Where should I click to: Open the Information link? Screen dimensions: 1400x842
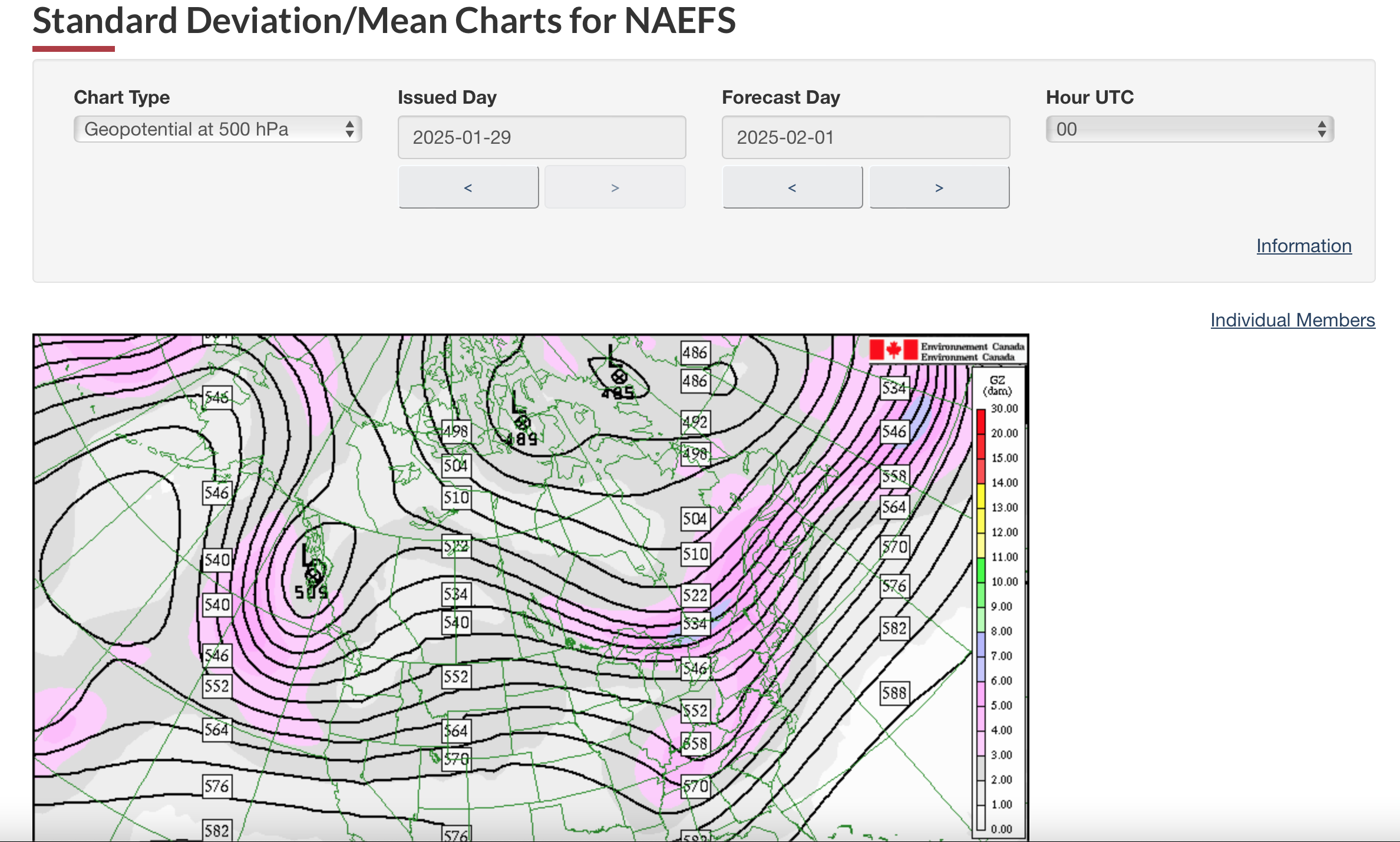click(1304, 246)
